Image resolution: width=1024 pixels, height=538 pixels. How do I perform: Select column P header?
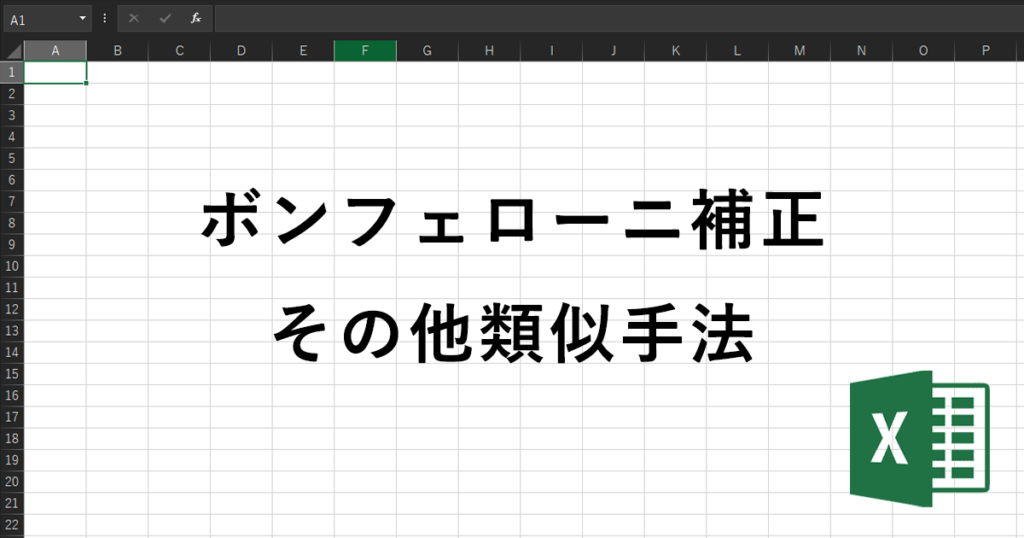click(x=985, y=51)
